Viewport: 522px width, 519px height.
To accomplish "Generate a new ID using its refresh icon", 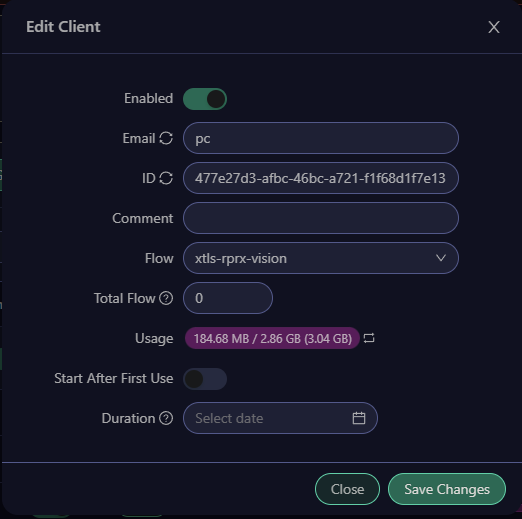I will pos(166,178).
